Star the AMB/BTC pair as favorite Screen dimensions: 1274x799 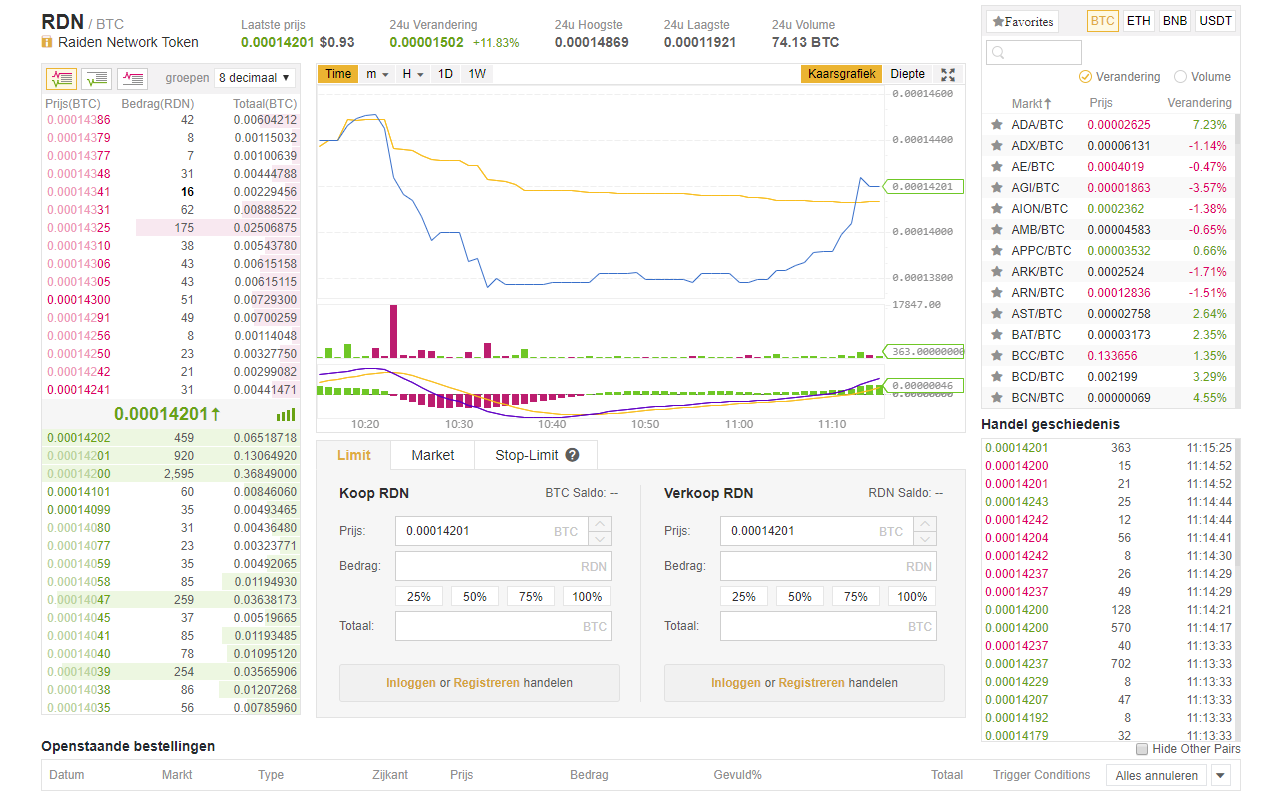pos(997,230)
